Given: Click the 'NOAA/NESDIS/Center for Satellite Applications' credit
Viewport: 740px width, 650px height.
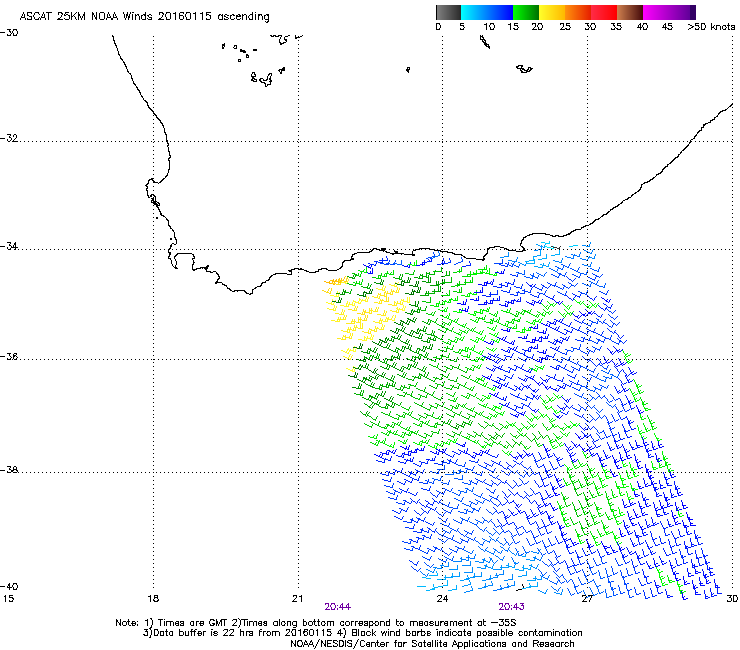Looking at the screenshot, I should [x=432, y=644].
